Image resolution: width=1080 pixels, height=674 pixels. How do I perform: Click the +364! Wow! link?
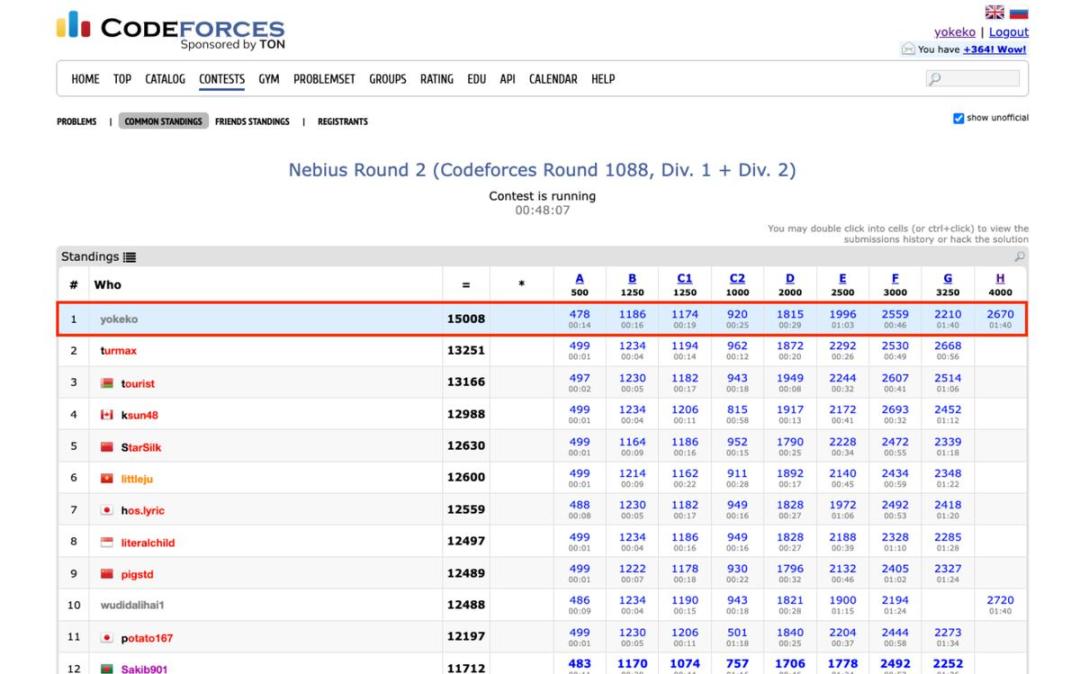point(995,50)
